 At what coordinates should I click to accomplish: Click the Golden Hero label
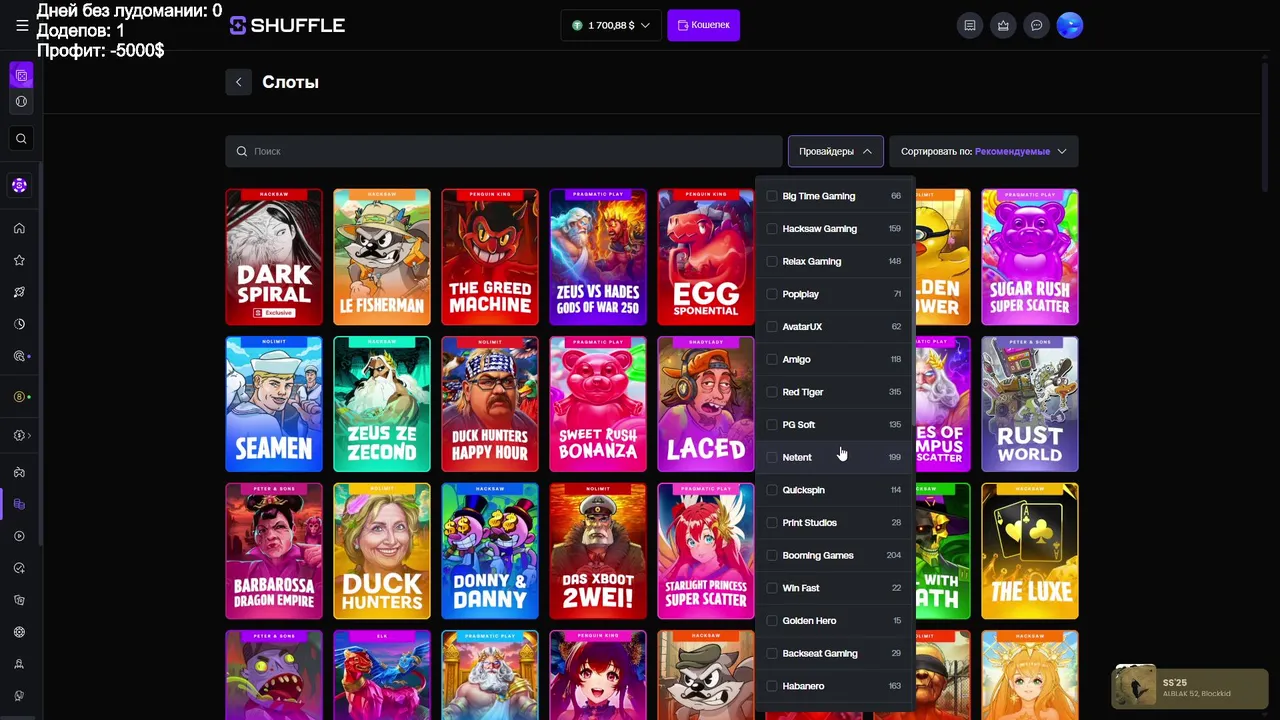pos(809,621)
